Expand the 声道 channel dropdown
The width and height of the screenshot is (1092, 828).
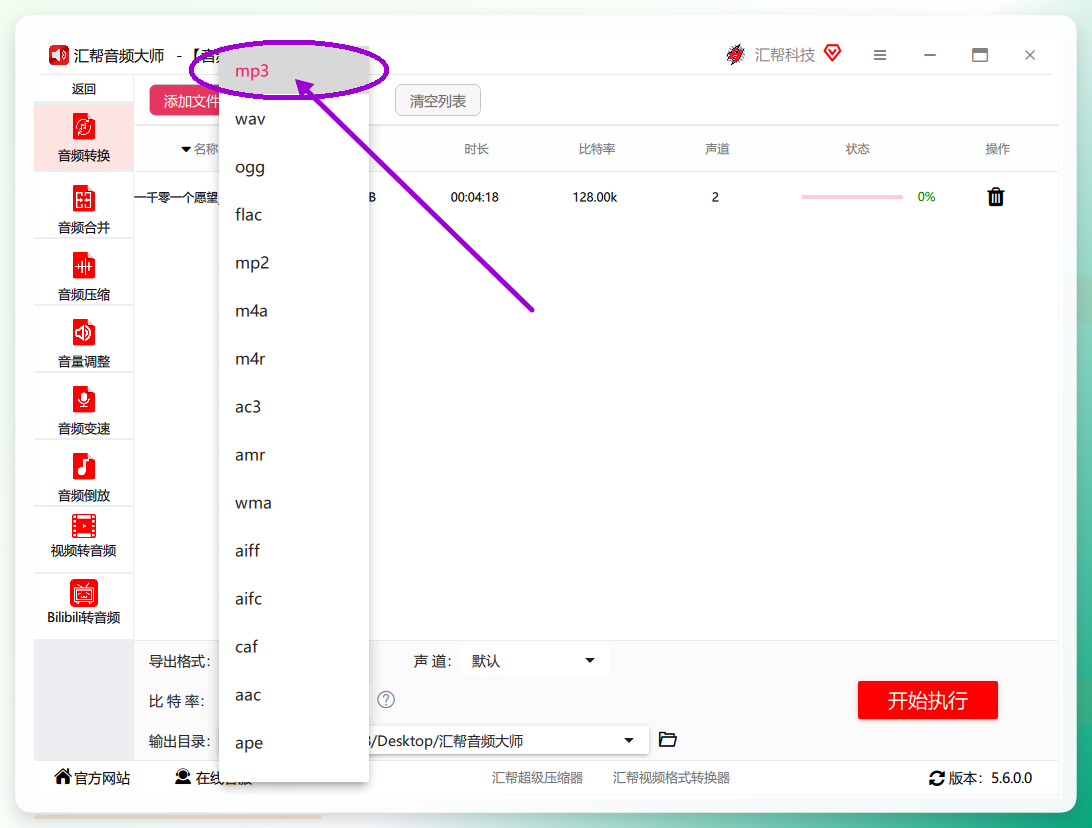(535, 660)
